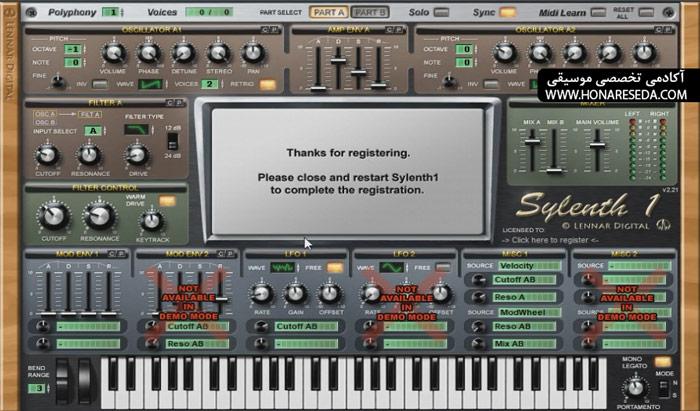This screenshot has width=700, height=411.
Task: Open the Oscillator A1 Wave selector
Action: tap(150, 84)
